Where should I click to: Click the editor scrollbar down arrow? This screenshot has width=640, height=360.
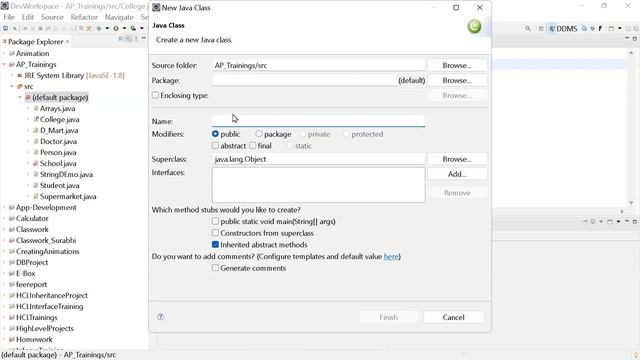tap(631, 202)
